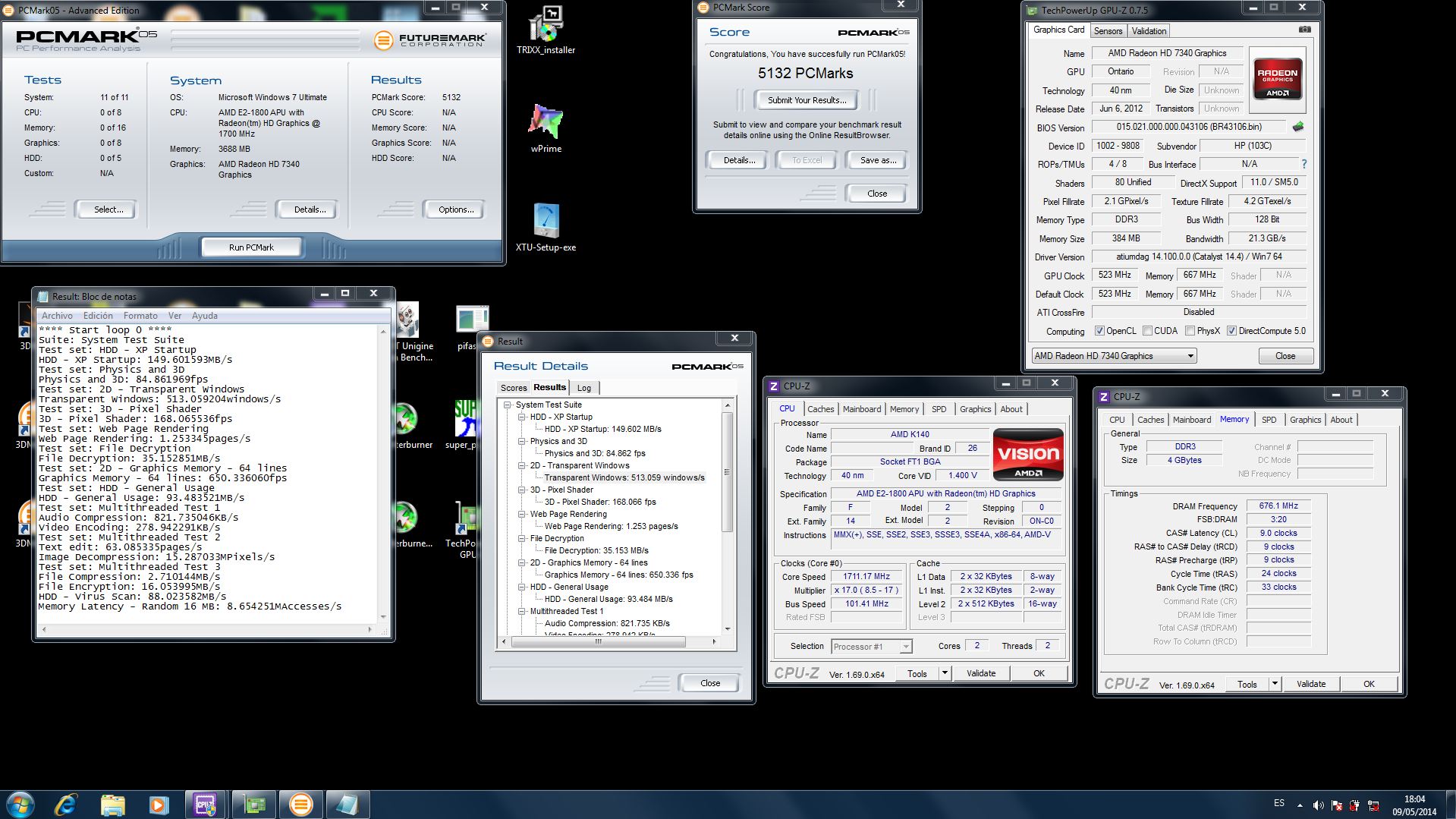Open Windows Explorer from the taskbar
Image resolution: width=1456 pixels, height=819 pixels.
click(x=112, y=804)
